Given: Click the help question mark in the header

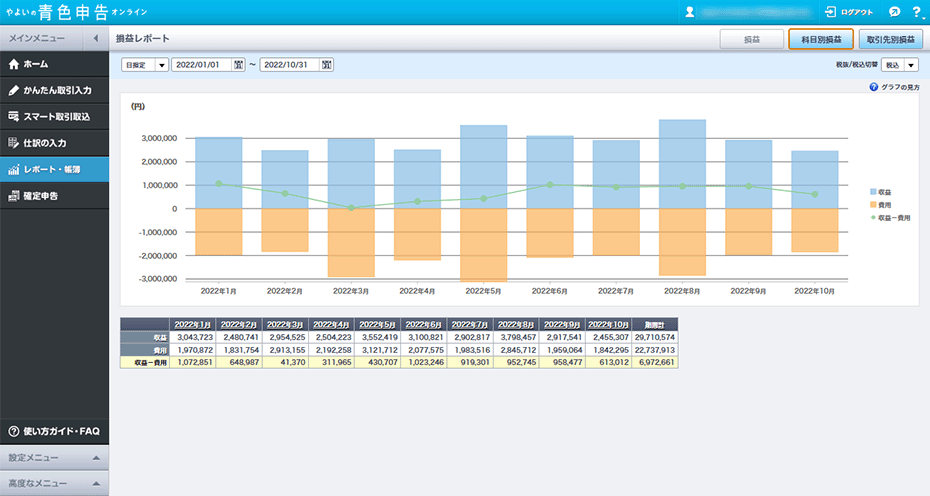Looking at the screenshot, I should [x=916, y=12].
